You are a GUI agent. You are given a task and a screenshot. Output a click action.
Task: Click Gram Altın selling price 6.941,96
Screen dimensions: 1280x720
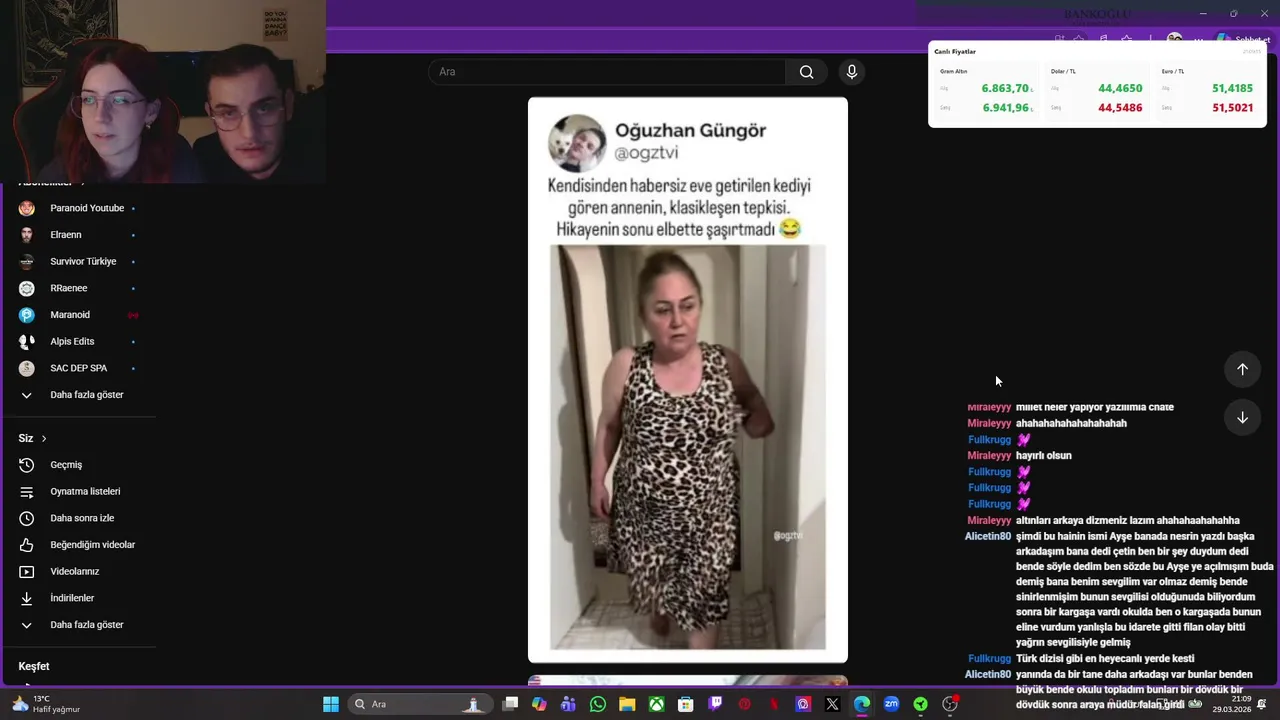(1005, 107)
